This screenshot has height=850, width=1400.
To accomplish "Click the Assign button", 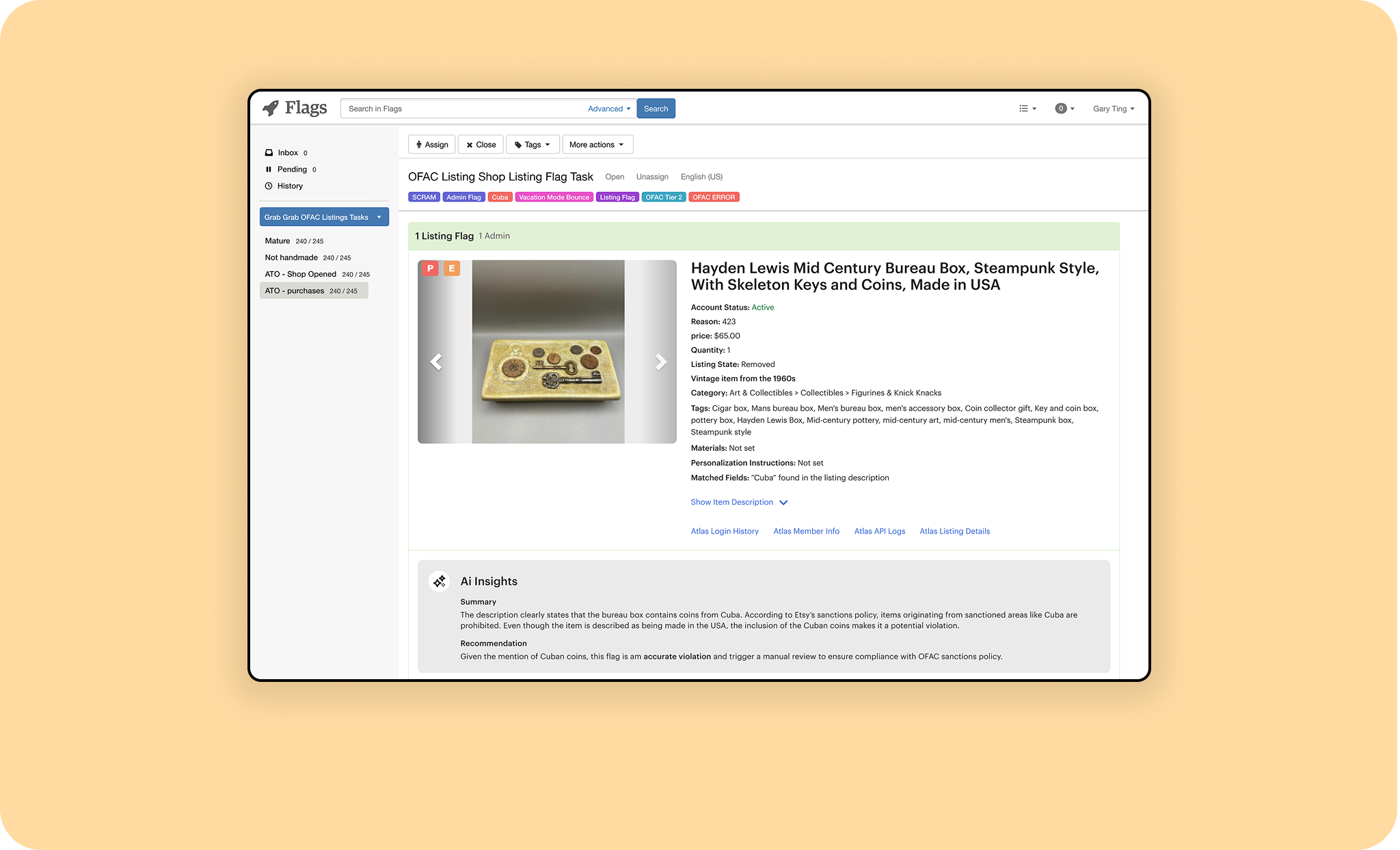I will coord(431,145).
